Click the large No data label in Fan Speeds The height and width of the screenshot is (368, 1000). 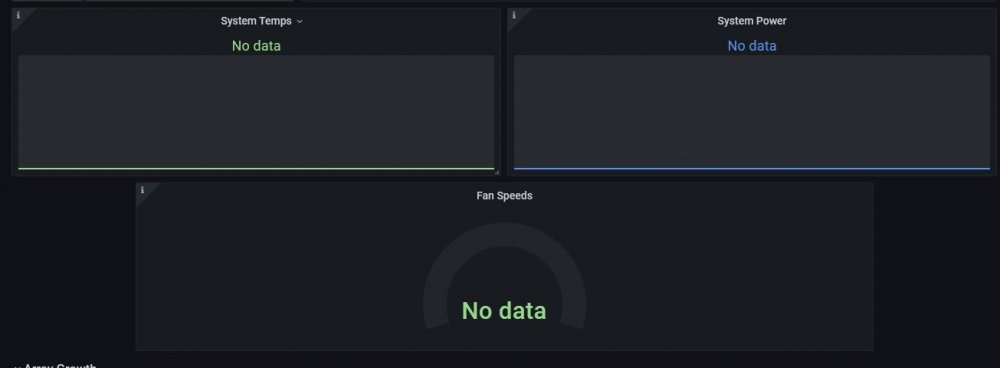coord(504,311)
